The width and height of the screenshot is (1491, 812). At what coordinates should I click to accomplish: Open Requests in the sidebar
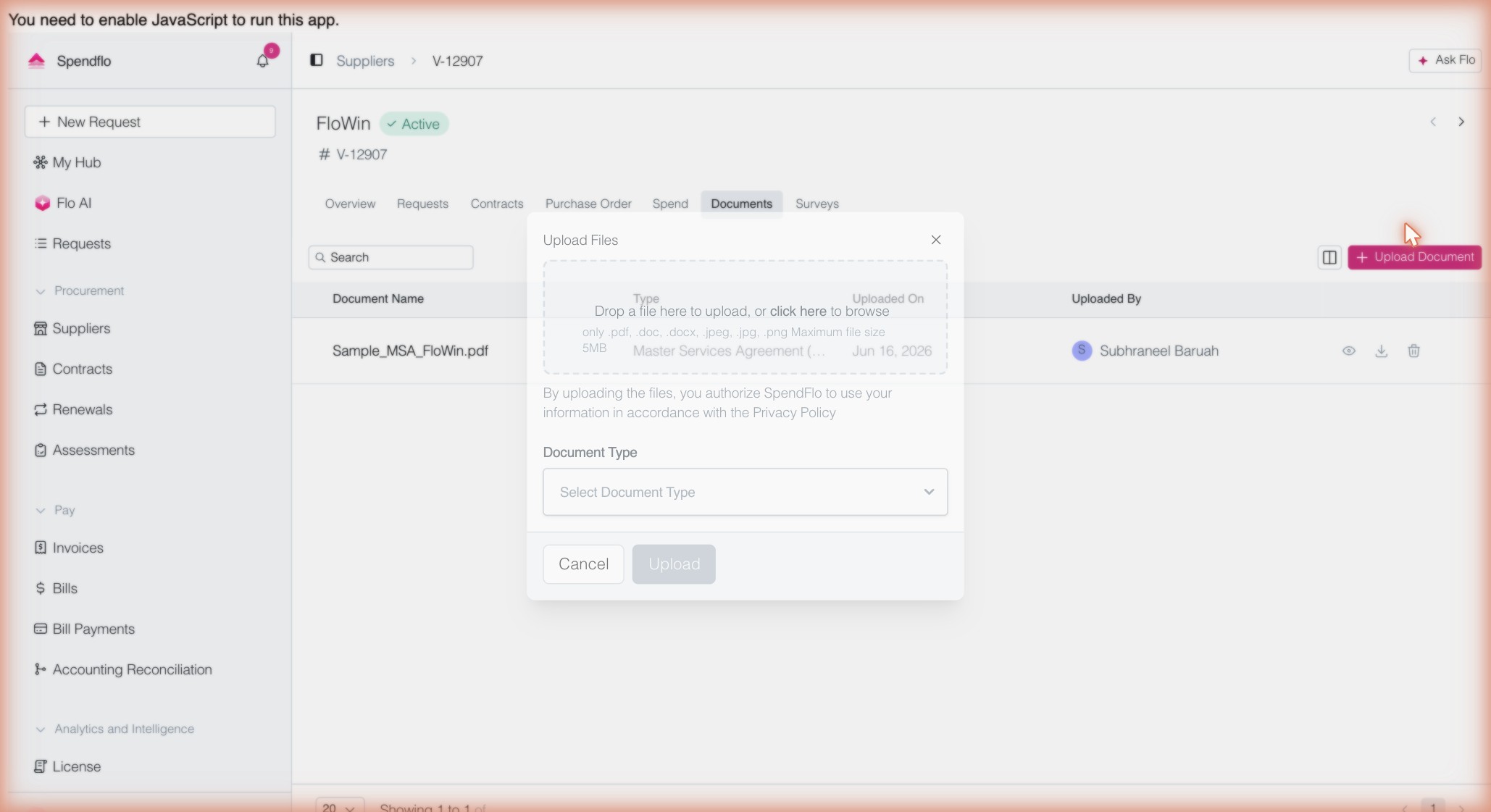point(72,243)
